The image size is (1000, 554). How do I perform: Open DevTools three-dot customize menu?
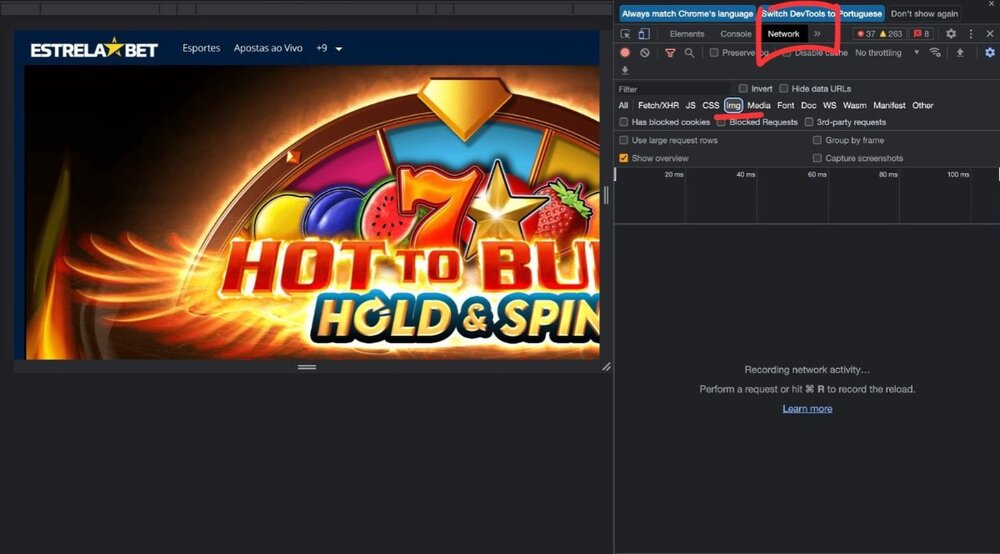click(x=971, y=34)
